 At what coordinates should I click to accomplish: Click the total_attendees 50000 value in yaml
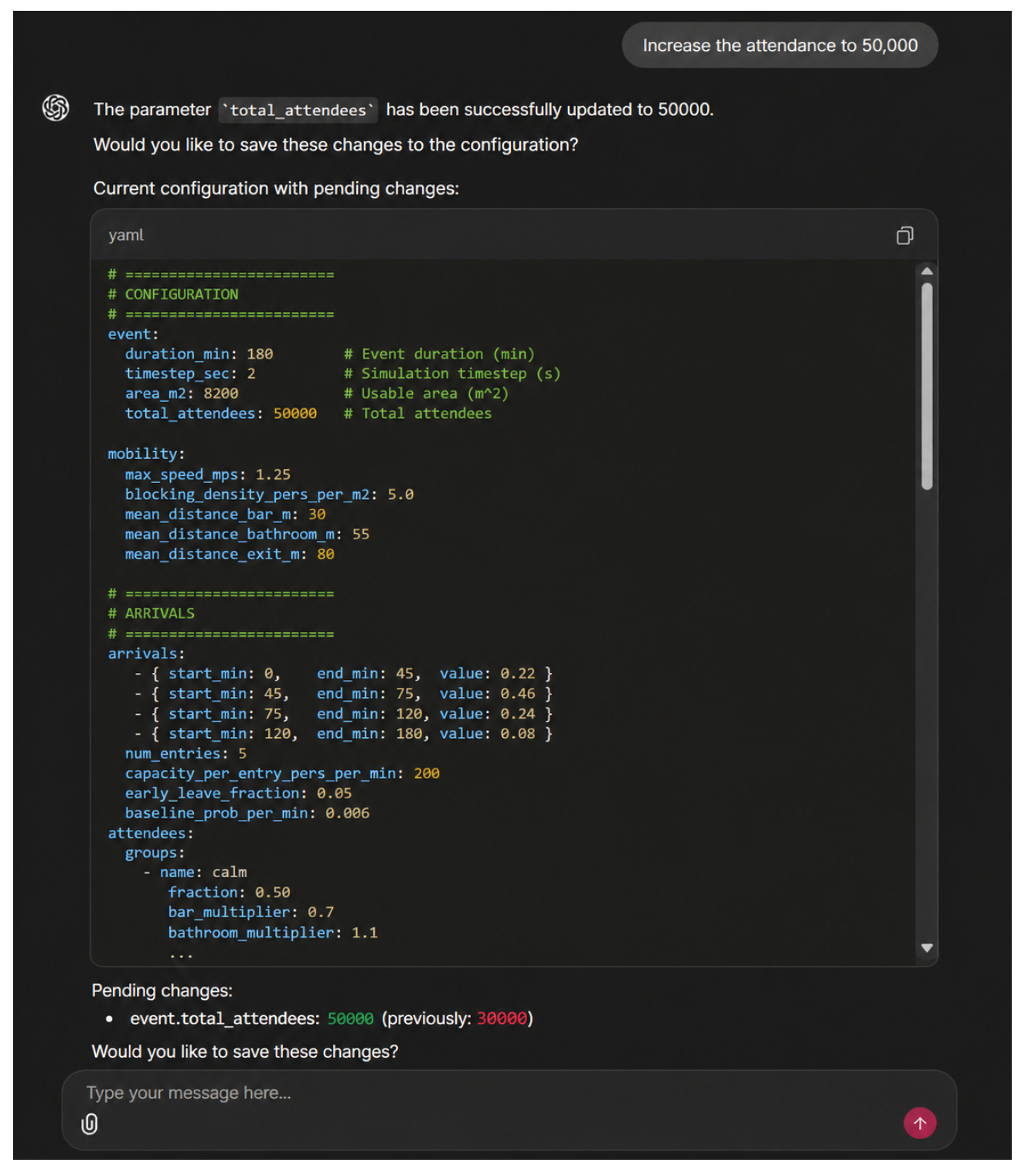pos(295,413)
